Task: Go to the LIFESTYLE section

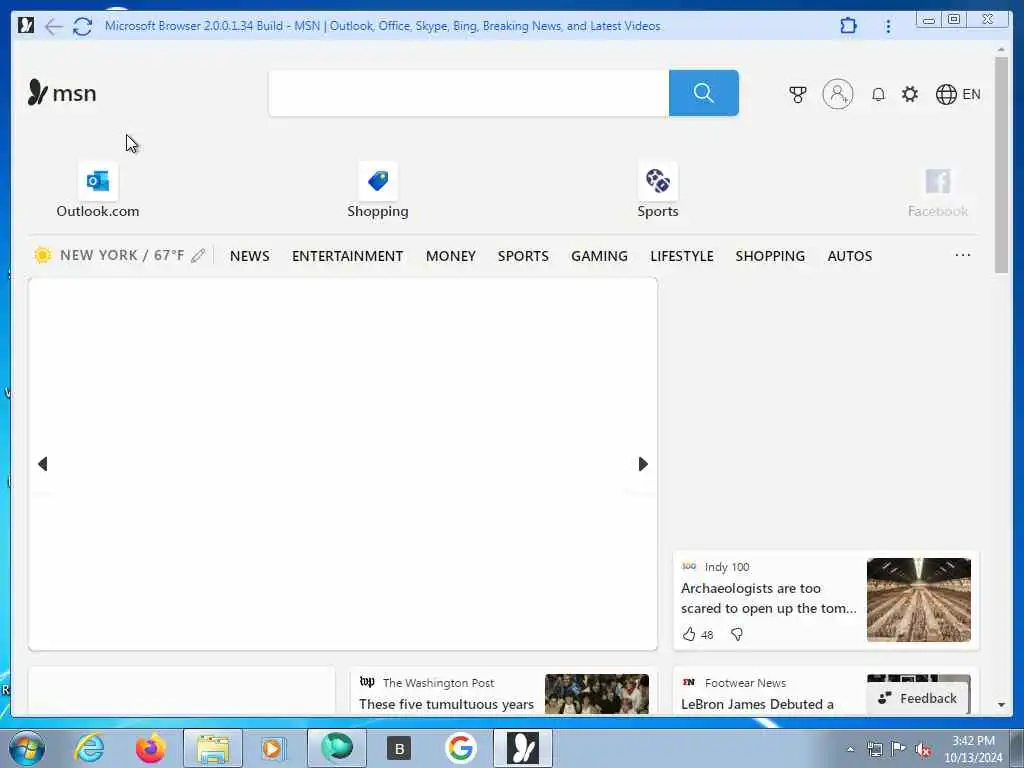Action: coord(681,256)
